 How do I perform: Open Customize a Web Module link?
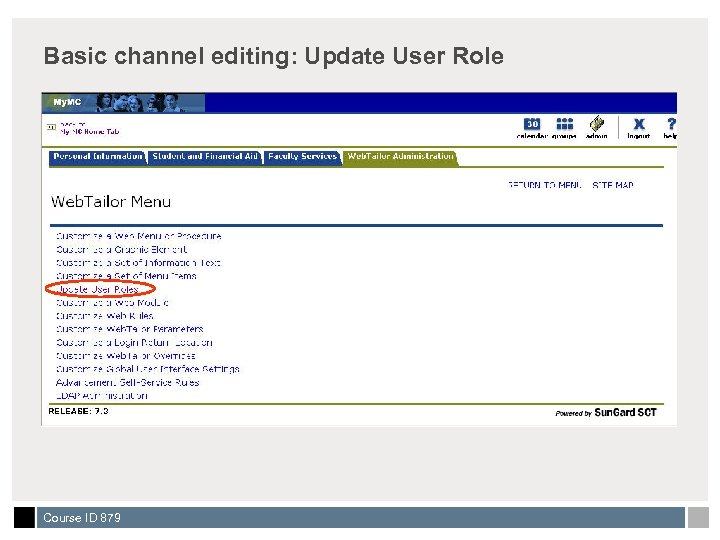tap(112, 303)
